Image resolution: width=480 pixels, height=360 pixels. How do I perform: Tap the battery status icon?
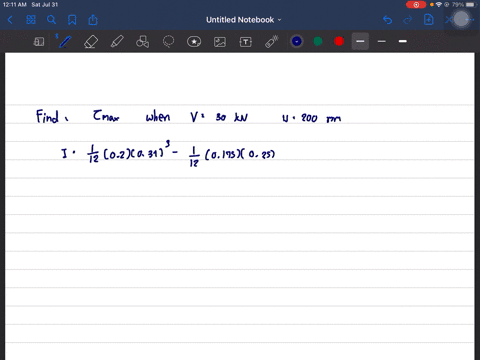click(x=470, y=5)
